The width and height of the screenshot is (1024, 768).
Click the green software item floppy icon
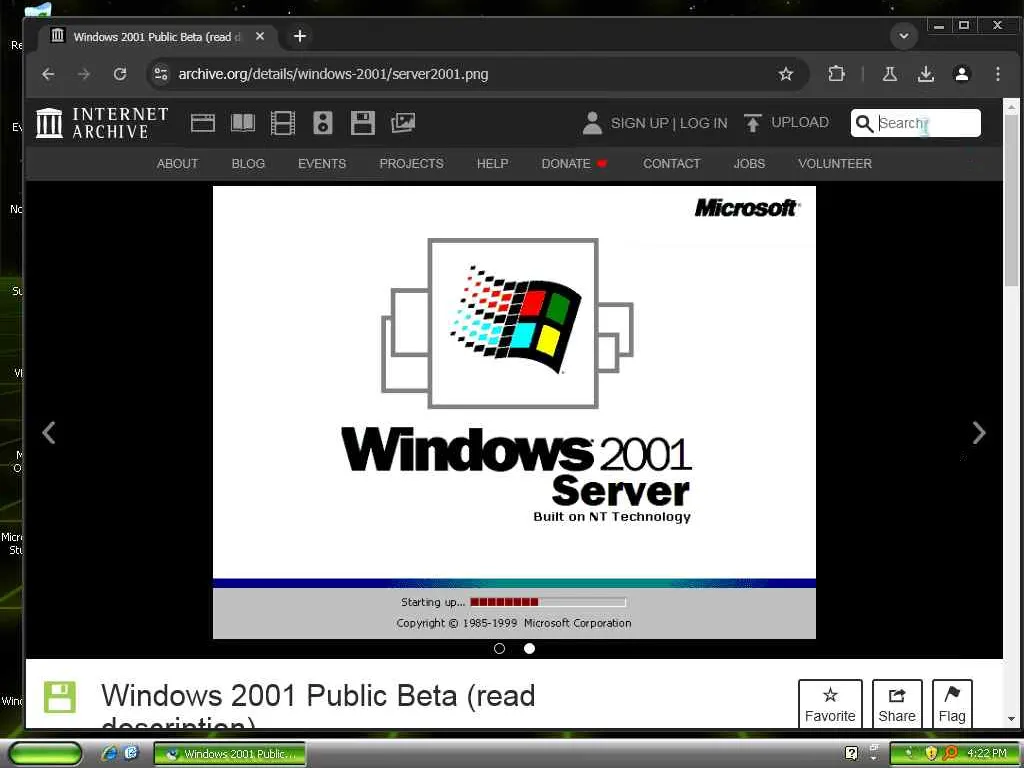[x=59, y=697]
